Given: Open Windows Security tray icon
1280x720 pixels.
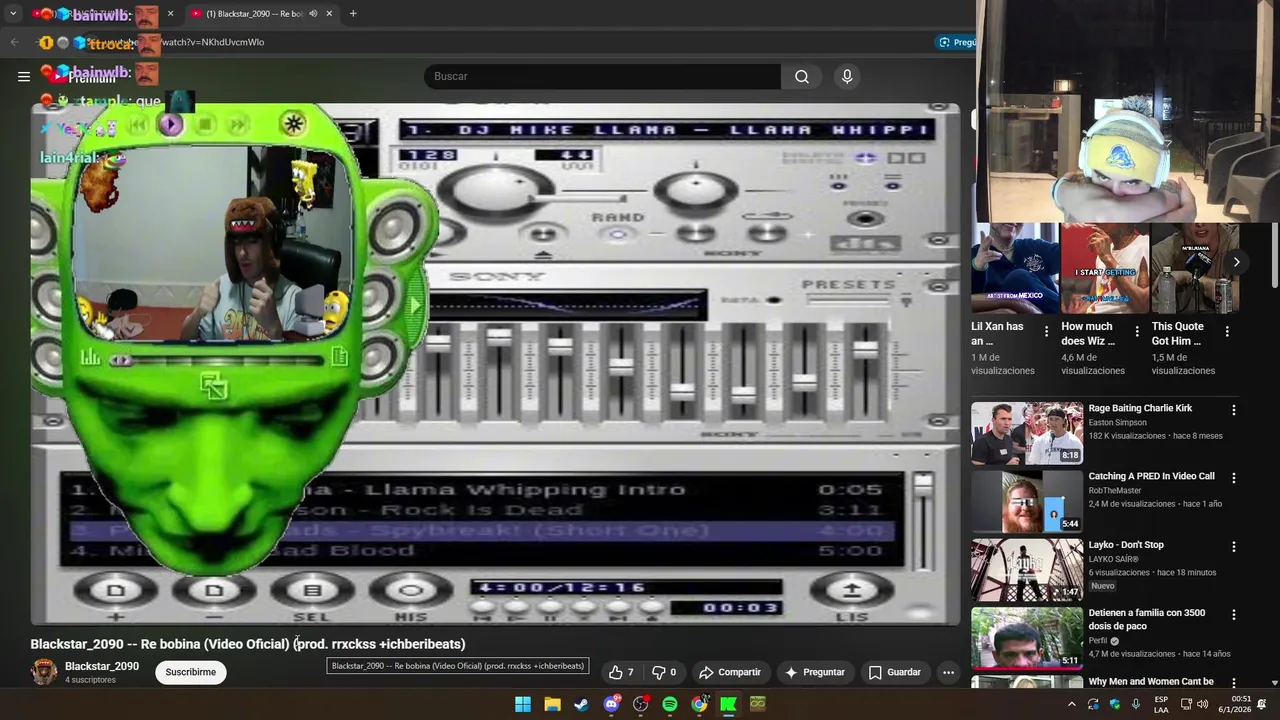Looking at the screenshot, I should click(1115, 704).
